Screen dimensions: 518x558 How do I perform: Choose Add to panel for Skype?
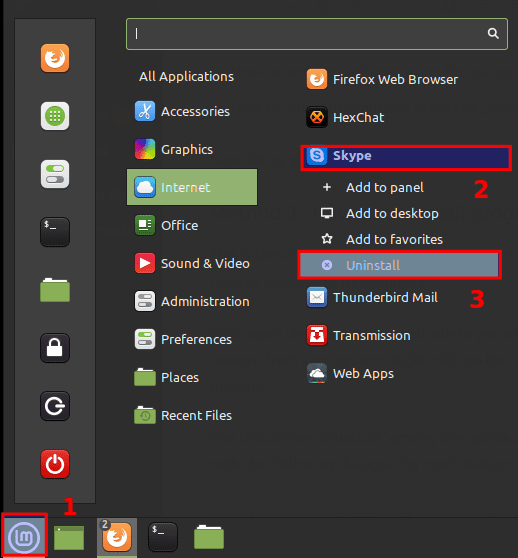(372, 188)
